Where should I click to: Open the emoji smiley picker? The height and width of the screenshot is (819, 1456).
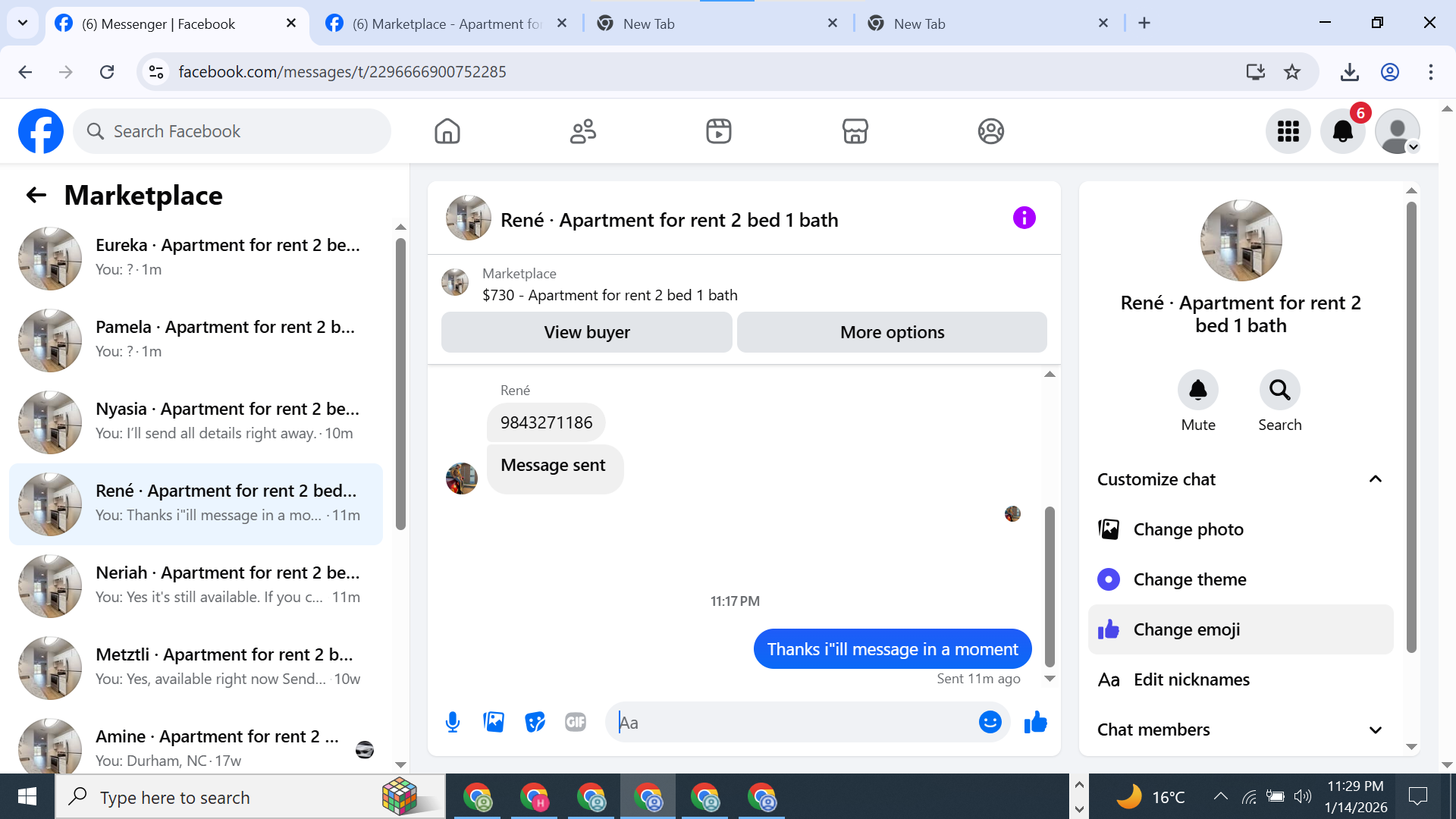[x=990, y=722]
